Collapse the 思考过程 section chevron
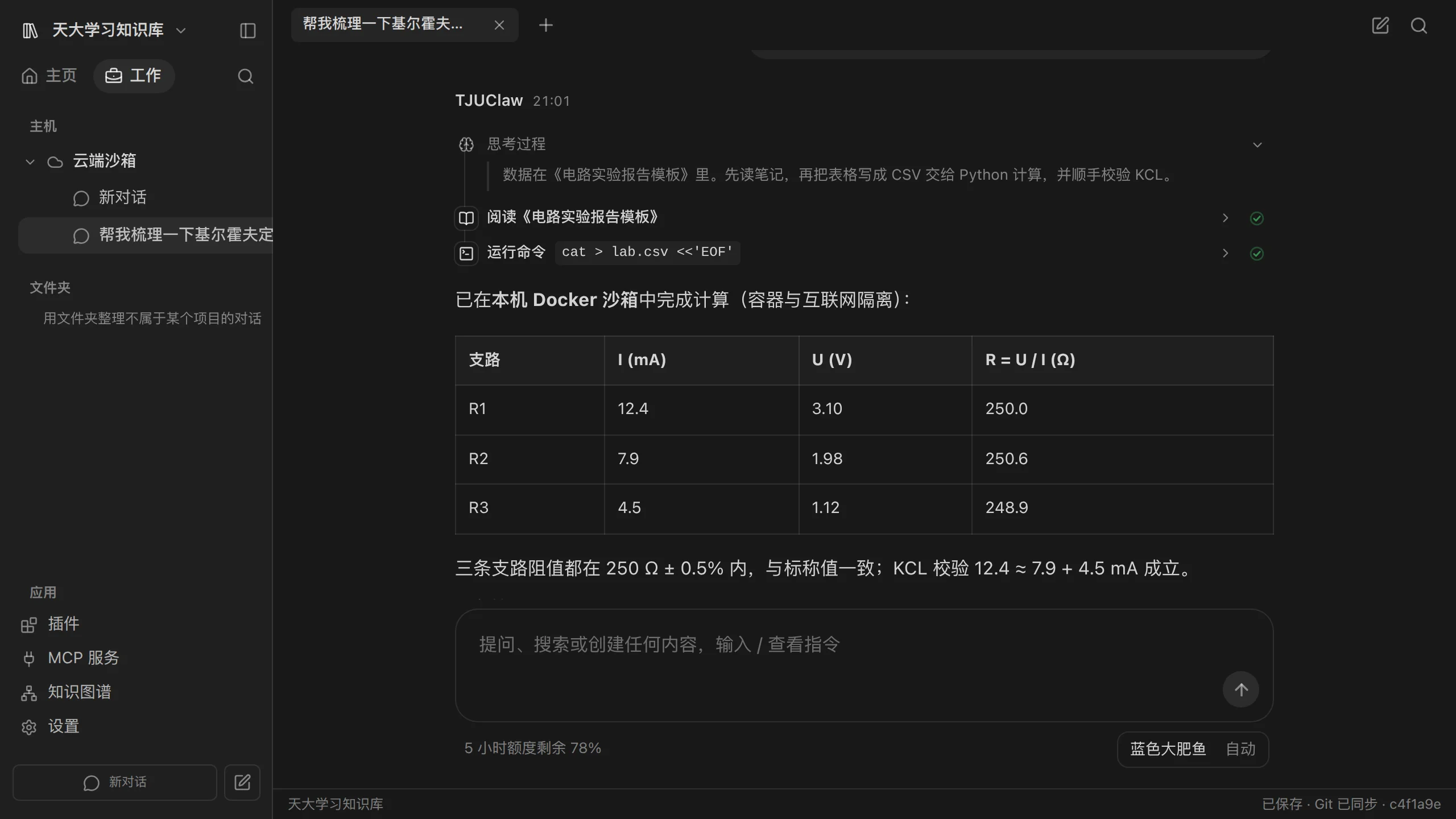Viewport: 1456px width, 819px height. click(x=1258, y=144)
